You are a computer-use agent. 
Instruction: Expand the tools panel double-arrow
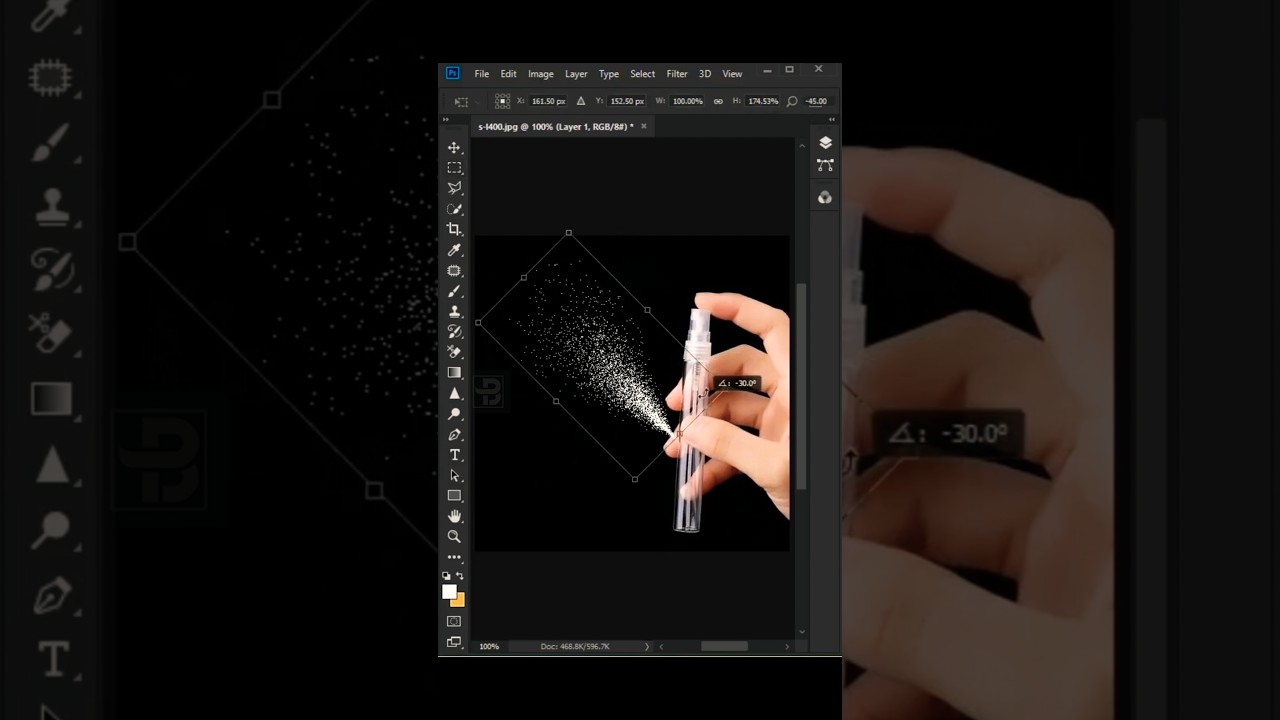(446, 119)
